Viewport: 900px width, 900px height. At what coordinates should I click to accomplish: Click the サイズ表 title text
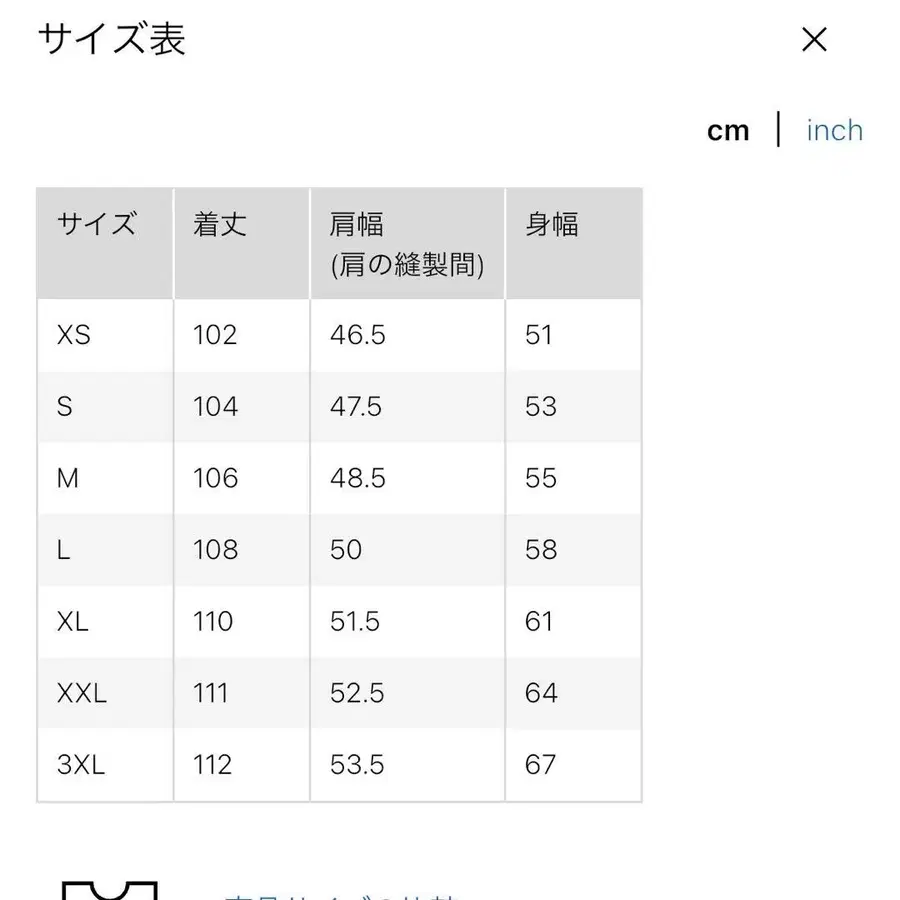110,42
